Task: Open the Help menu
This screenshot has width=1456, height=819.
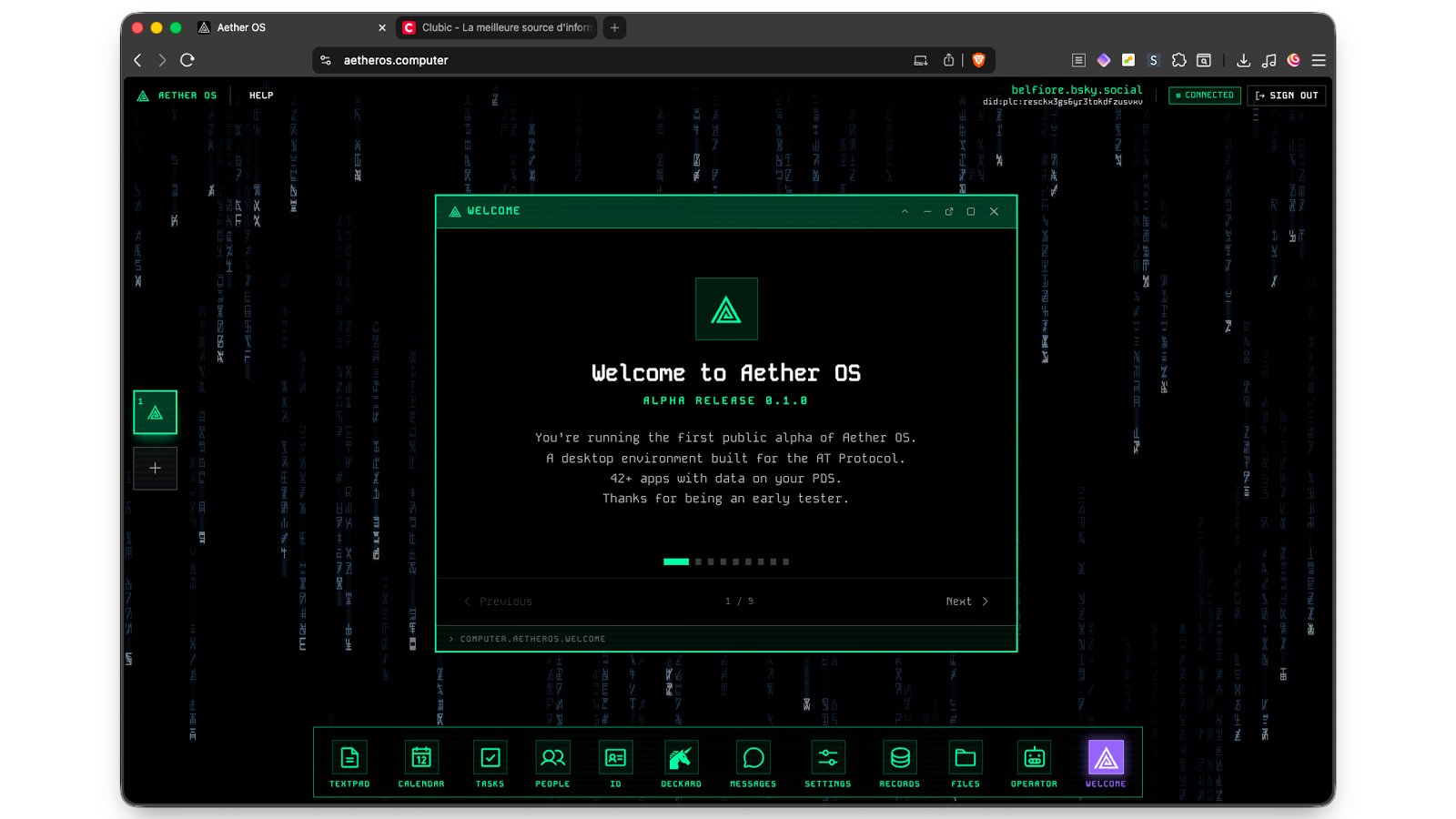Action: 261,96
